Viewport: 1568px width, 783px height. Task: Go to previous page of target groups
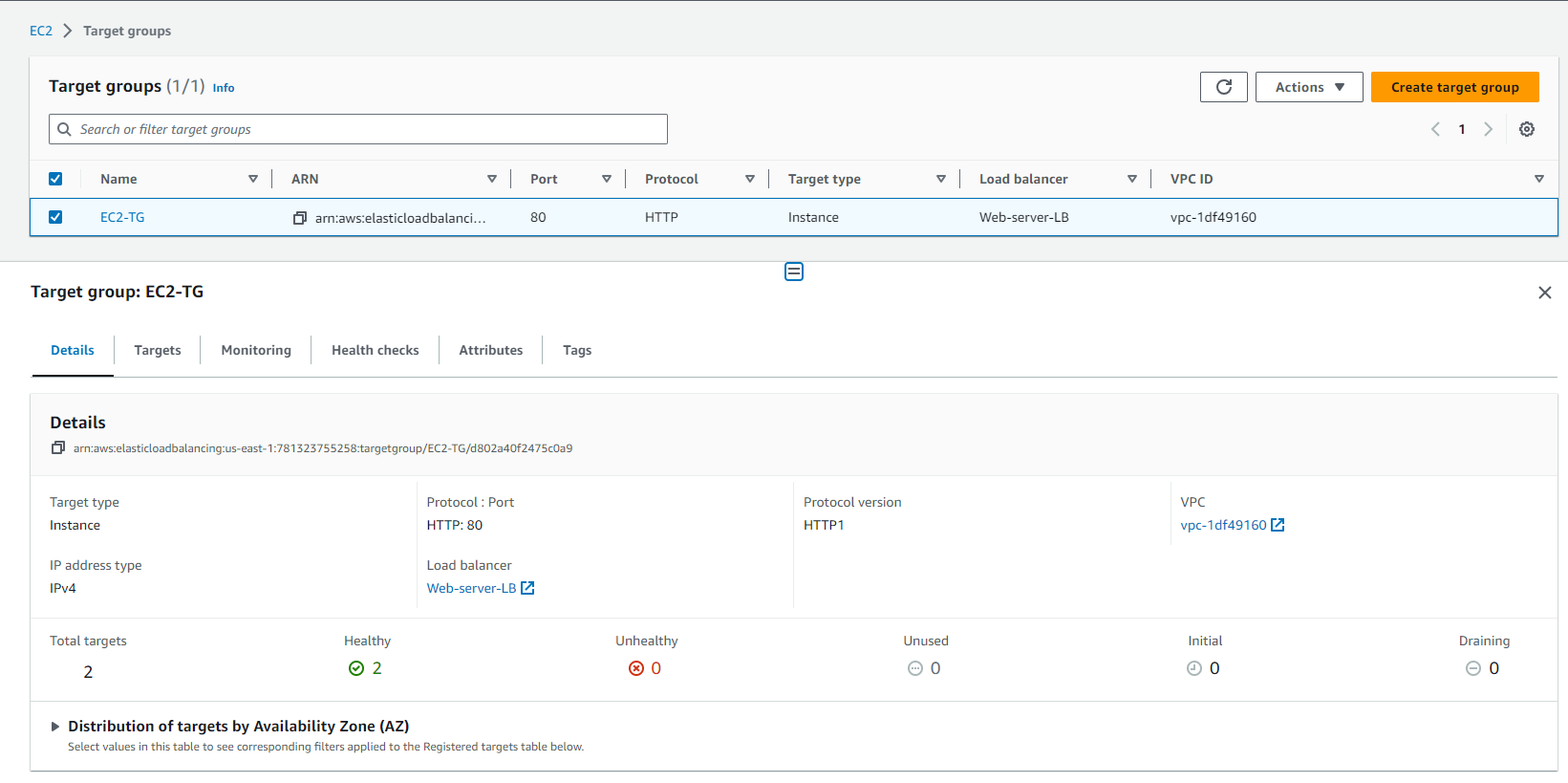coord(1435,129)
